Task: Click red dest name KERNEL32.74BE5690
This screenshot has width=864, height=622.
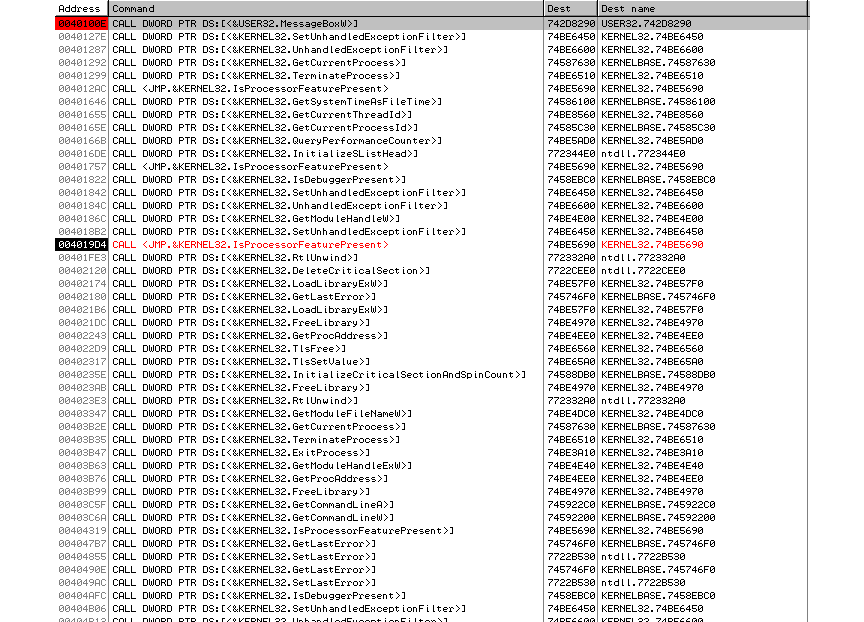Action: [x=652, y=245]
